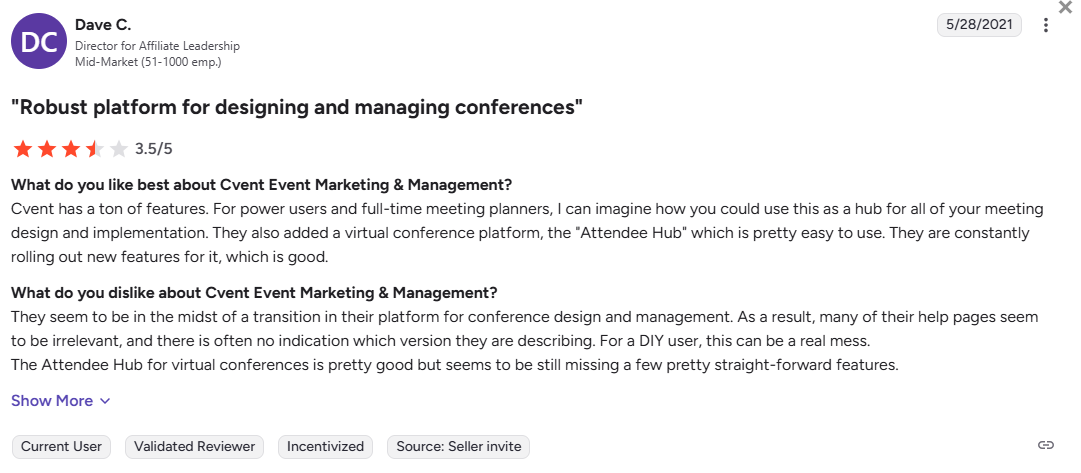Click the first filled rating star
The image size is (1081, 473).
tap(22, 150)
